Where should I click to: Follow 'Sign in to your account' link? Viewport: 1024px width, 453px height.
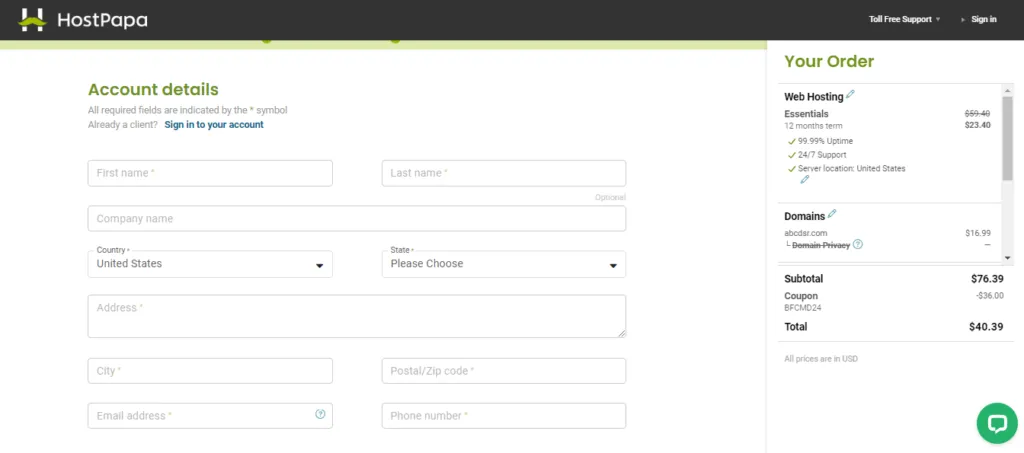click(x=214, y=125)
